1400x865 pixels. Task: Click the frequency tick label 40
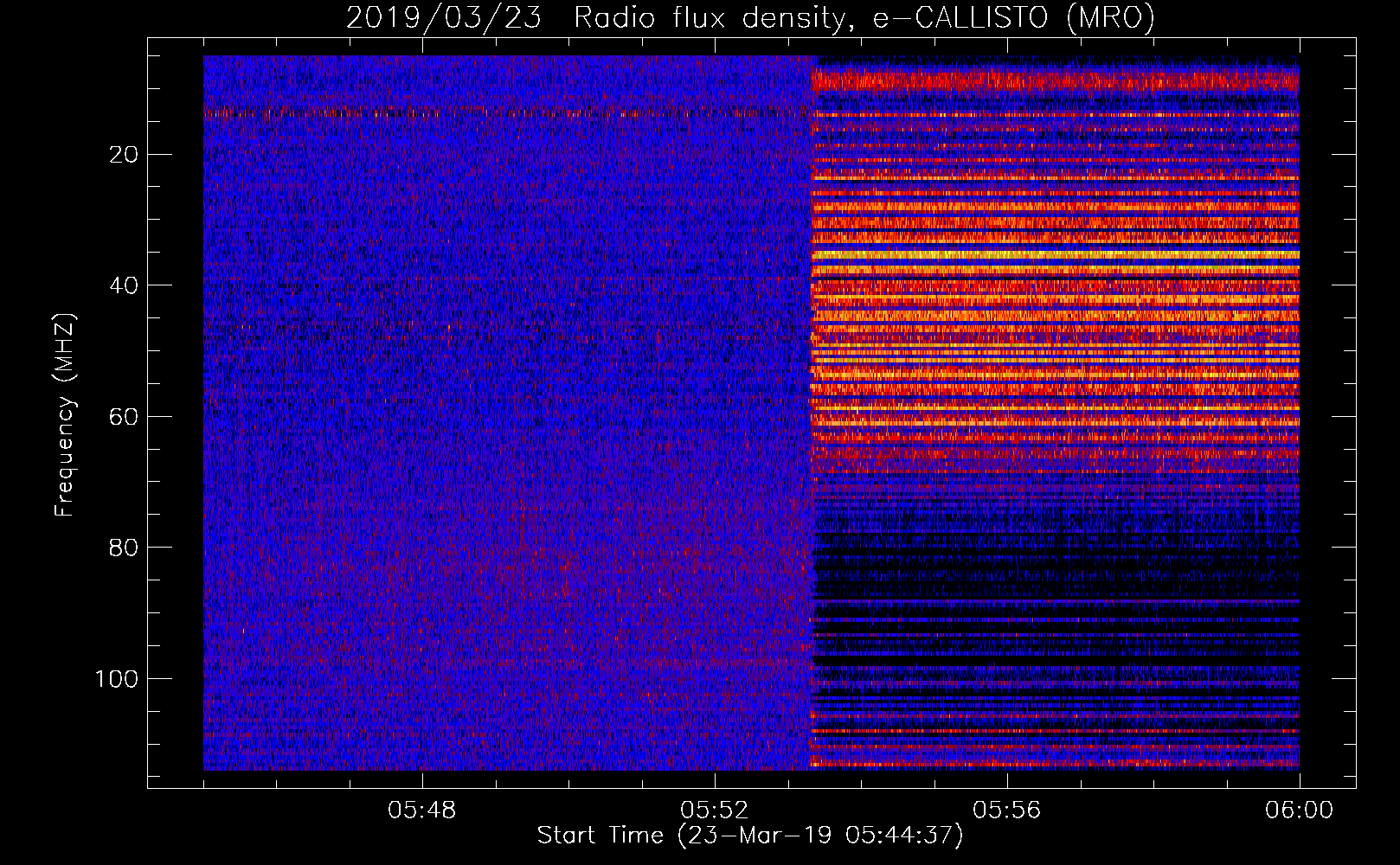point(125,285)
